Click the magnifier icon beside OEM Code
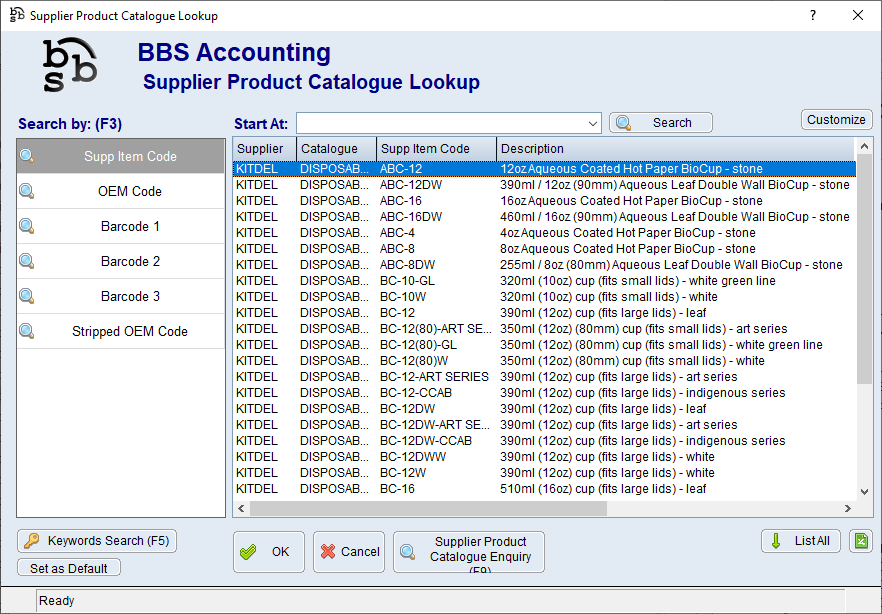This screenshot has height=614, width=882. pos(27,191)
